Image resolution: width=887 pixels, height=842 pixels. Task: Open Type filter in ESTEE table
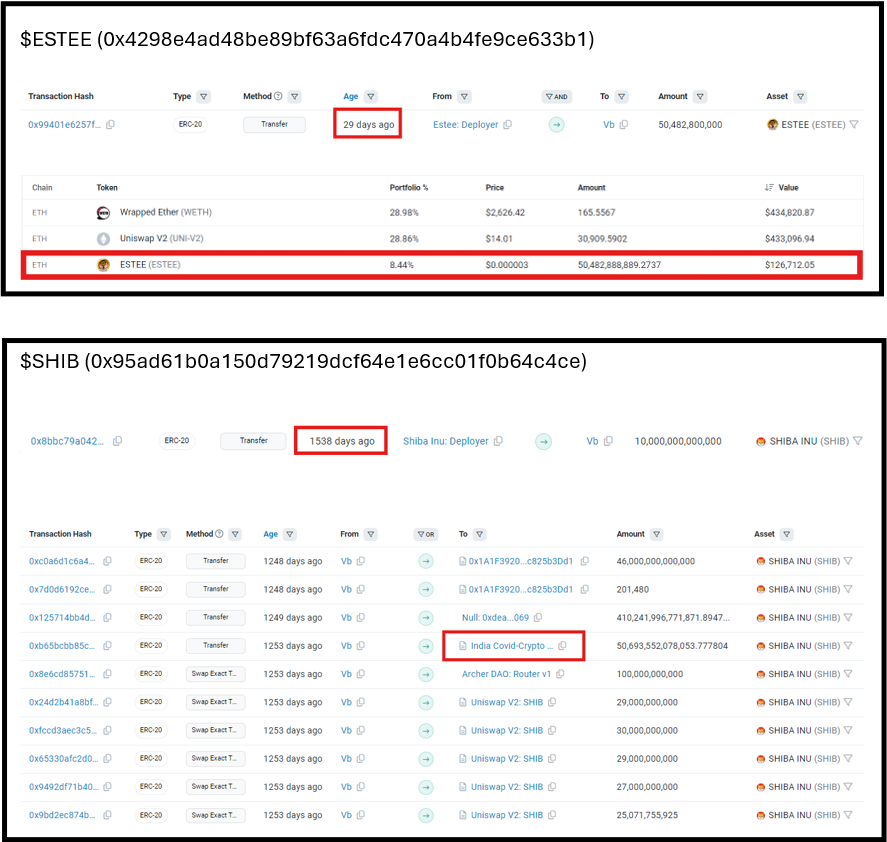click(204, 97)
